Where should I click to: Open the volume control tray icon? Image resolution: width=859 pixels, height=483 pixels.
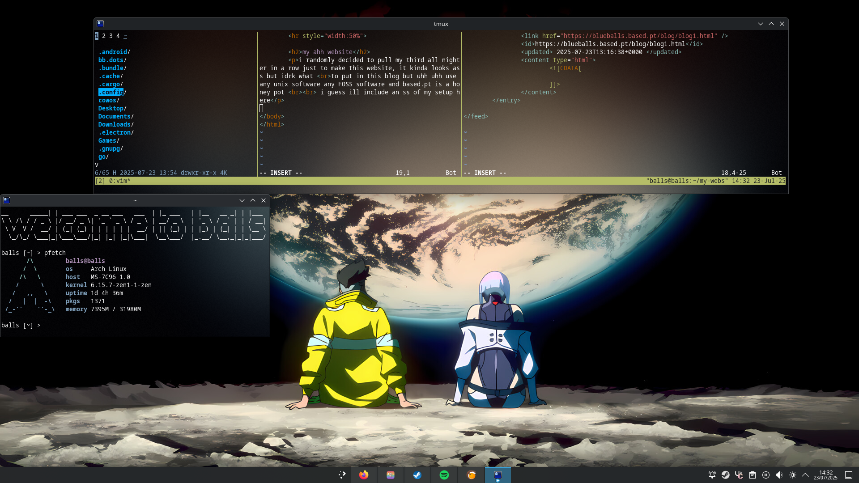click(779, 475)
